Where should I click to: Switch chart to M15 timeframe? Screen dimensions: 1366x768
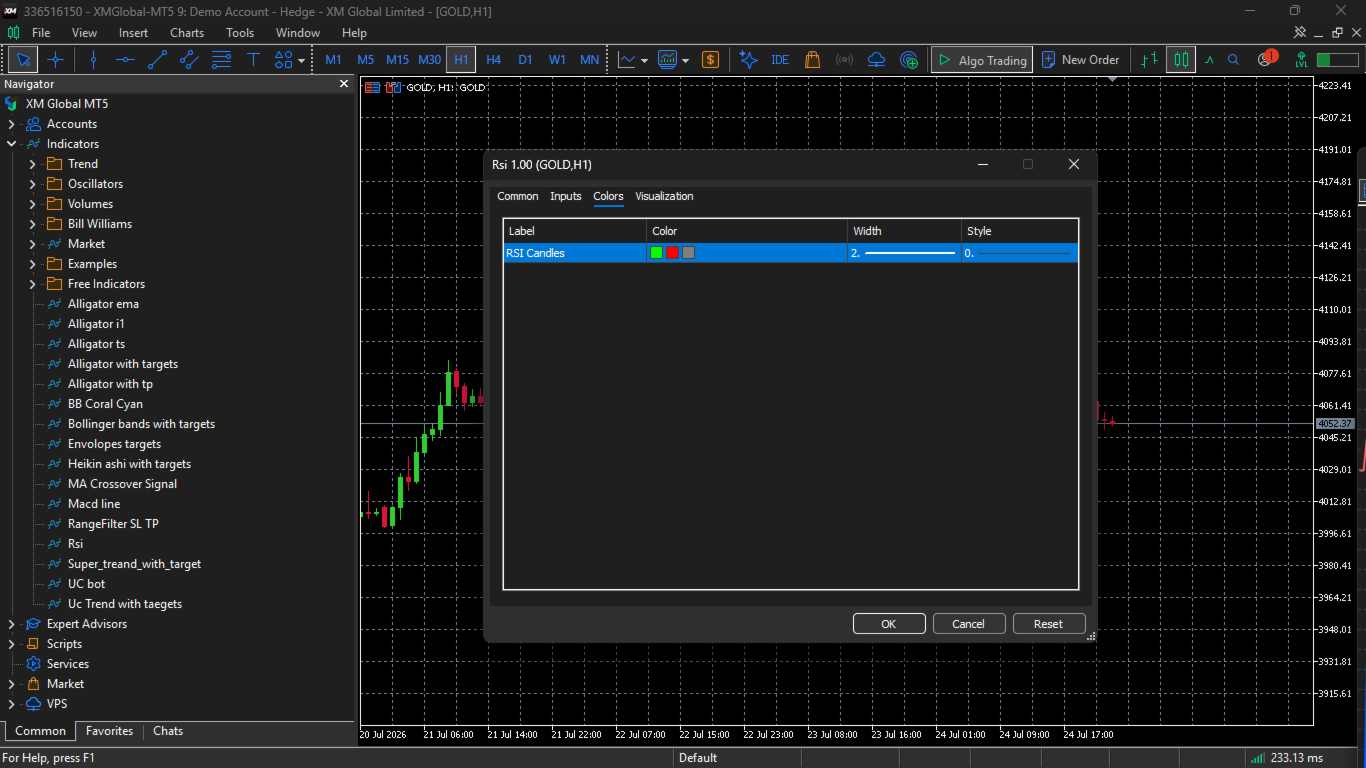click(397, 60)
